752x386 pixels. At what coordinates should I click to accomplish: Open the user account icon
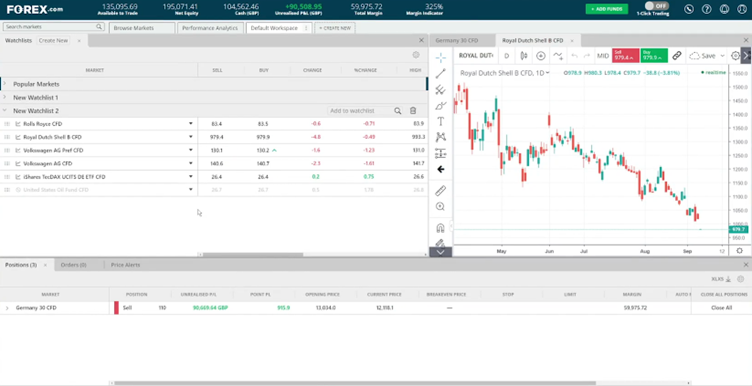click(x=742, y=9)
